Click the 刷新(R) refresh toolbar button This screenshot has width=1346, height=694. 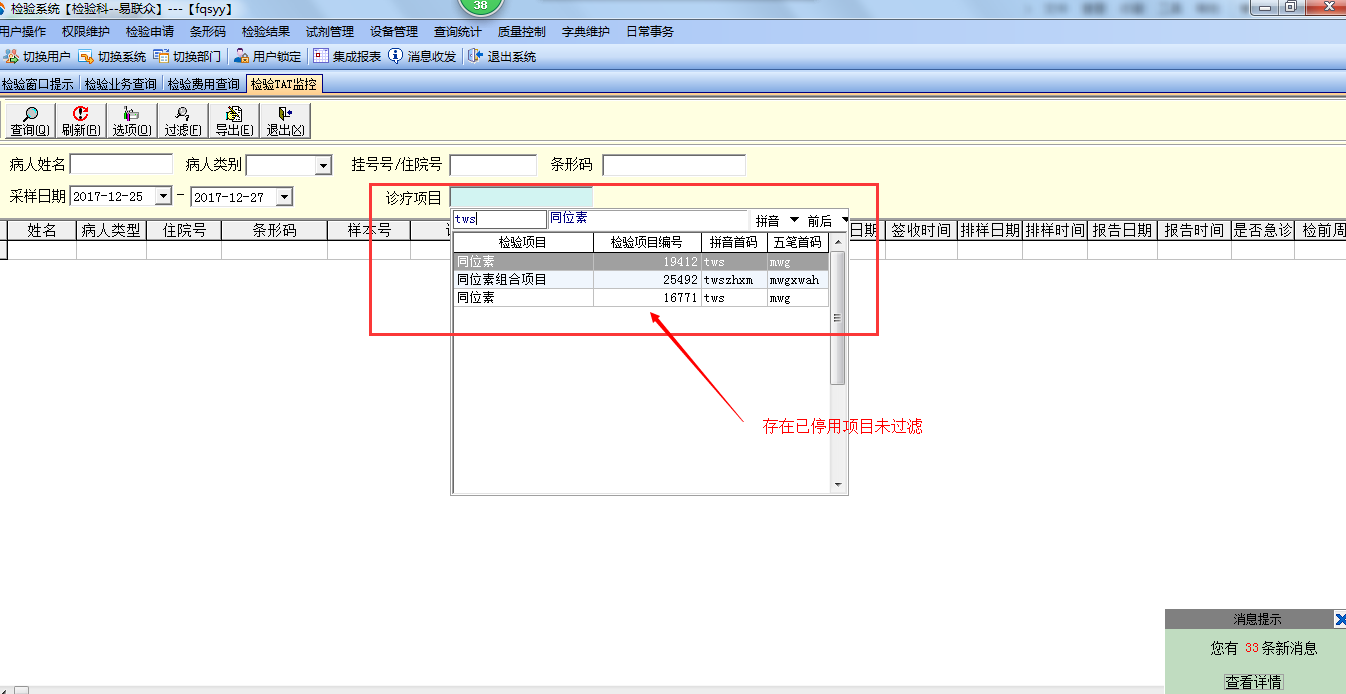[x=81, y=121]
